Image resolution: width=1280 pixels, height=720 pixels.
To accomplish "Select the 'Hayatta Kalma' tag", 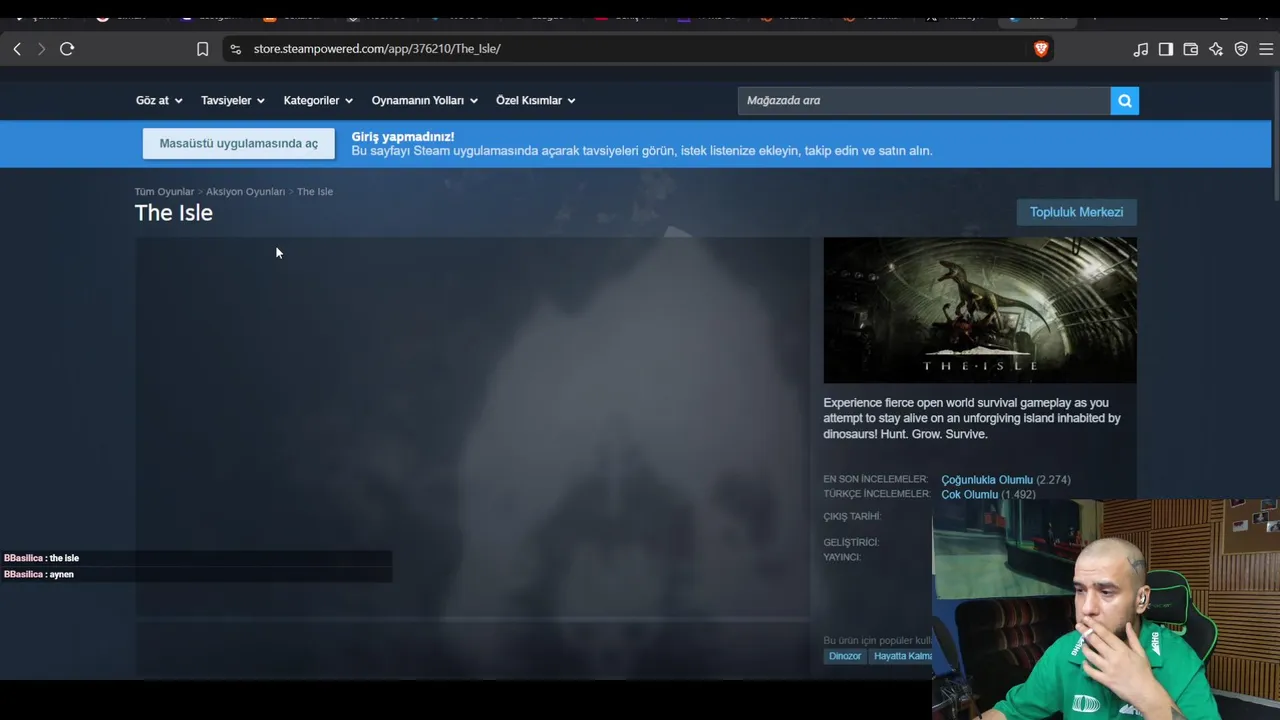I will coord(902,656).
